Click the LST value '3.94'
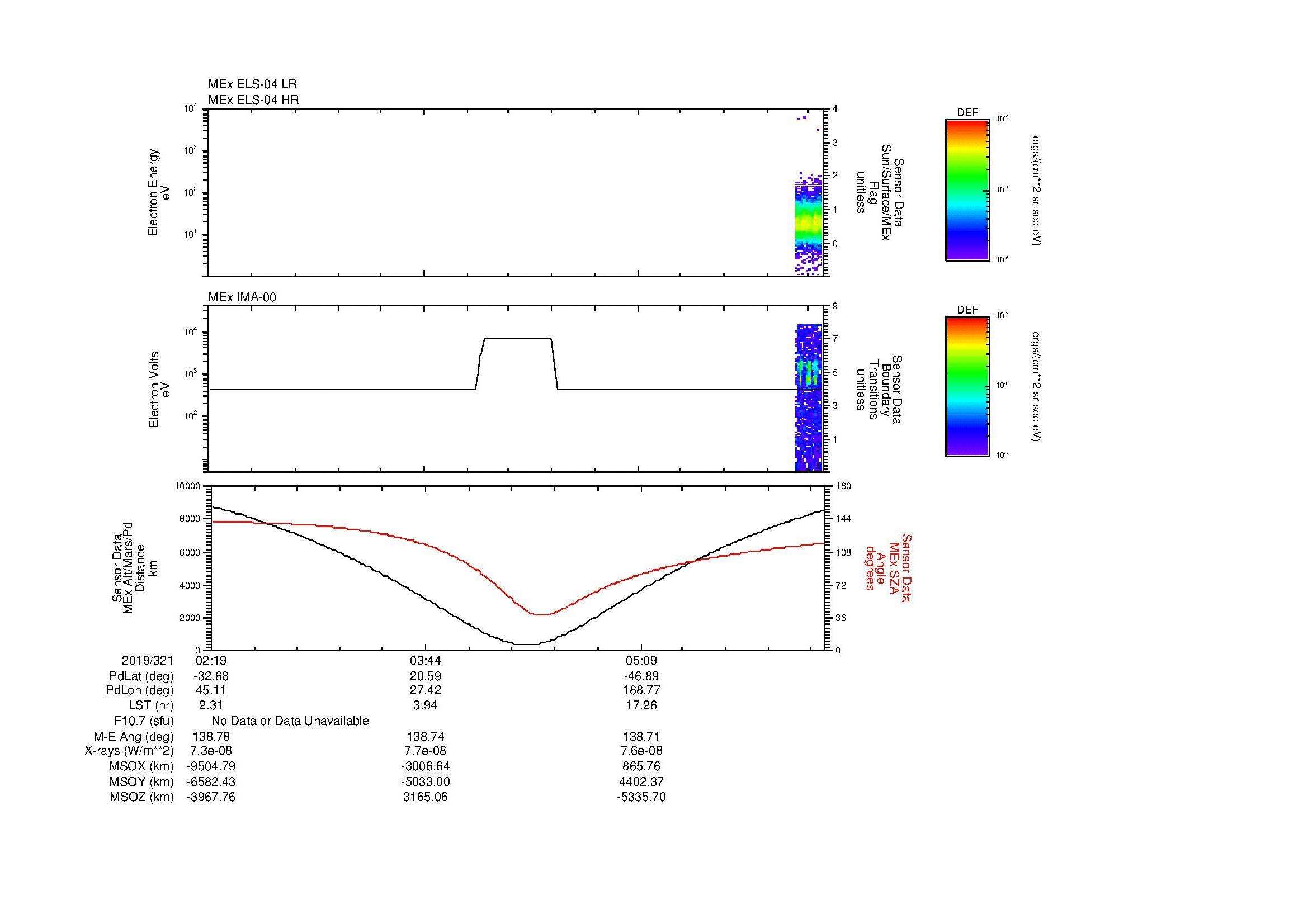The image size is (1308, 924). point(426,705)
